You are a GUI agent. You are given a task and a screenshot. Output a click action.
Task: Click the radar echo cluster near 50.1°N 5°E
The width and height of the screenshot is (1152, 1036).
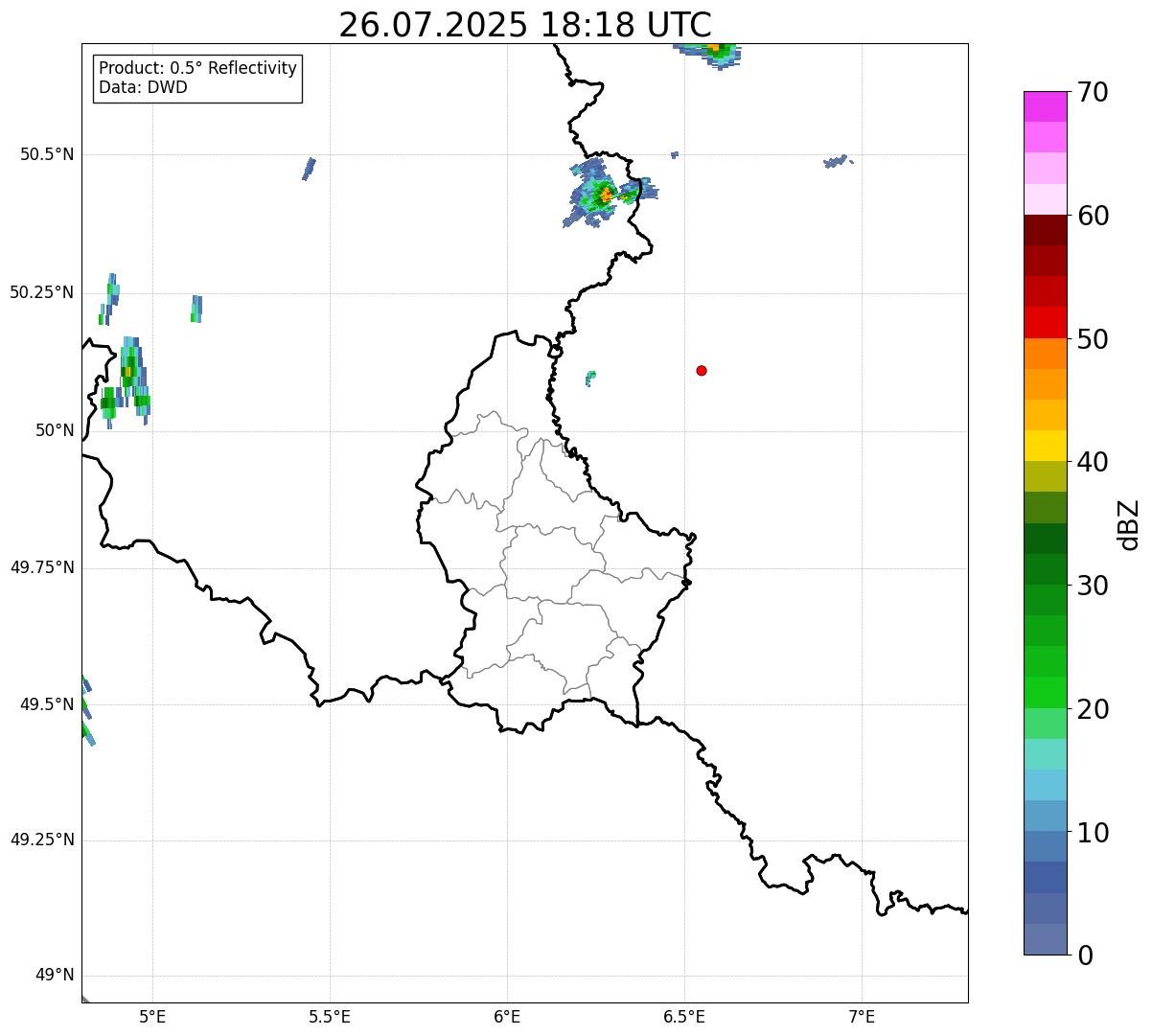[x=127, y=382]
